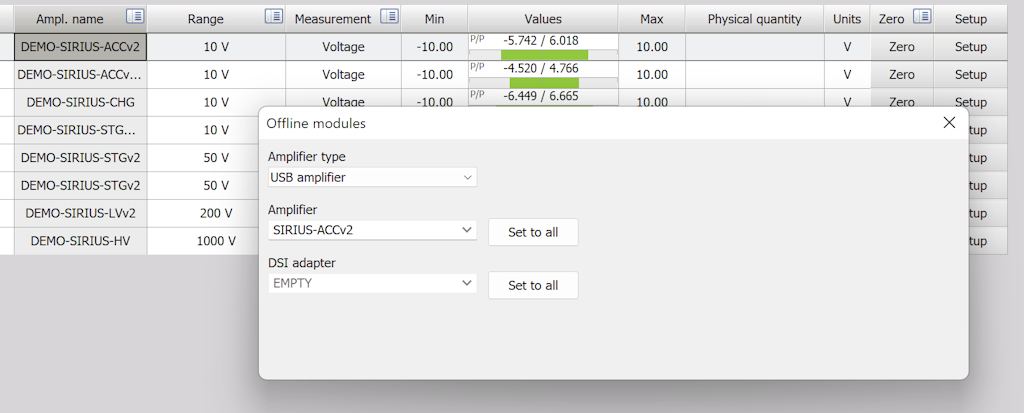Click the values bar showing -4.520 / 4.766
Screen dimensions: 1024x413
[x=543, y=75]
